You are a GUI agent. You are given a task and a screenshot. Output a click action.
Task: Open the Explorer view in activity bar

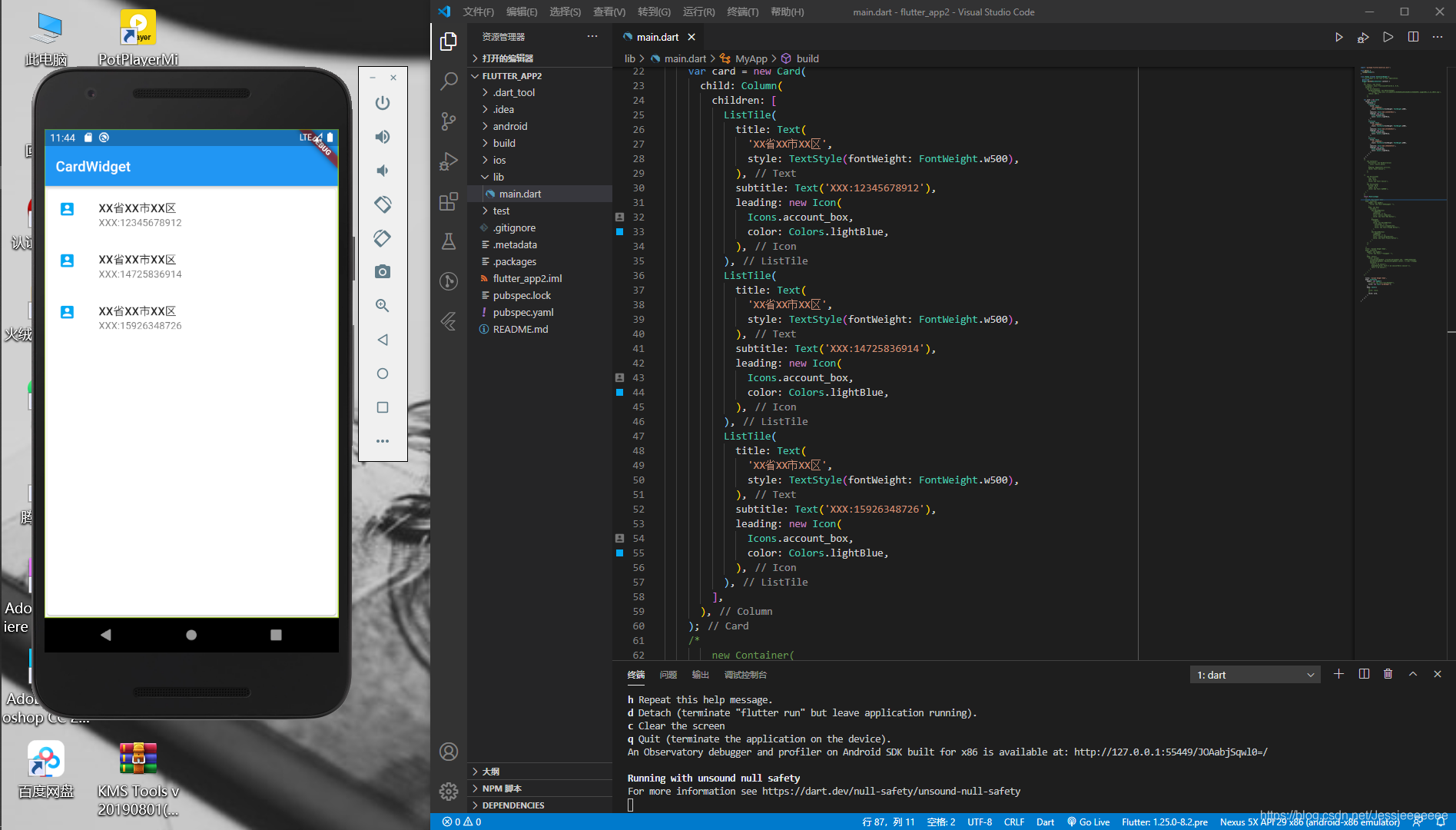pos(449,41)
